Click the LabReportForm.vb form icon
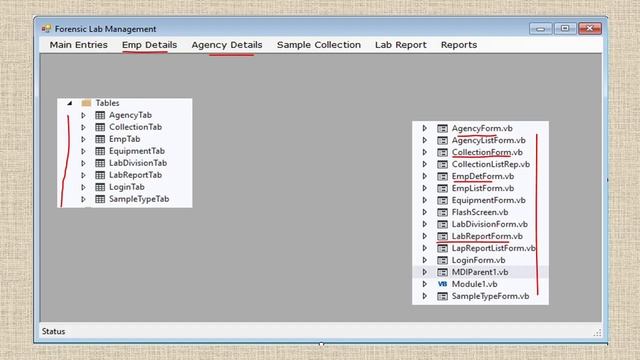This screenshot has width=640, height=360. pos(442,236)
